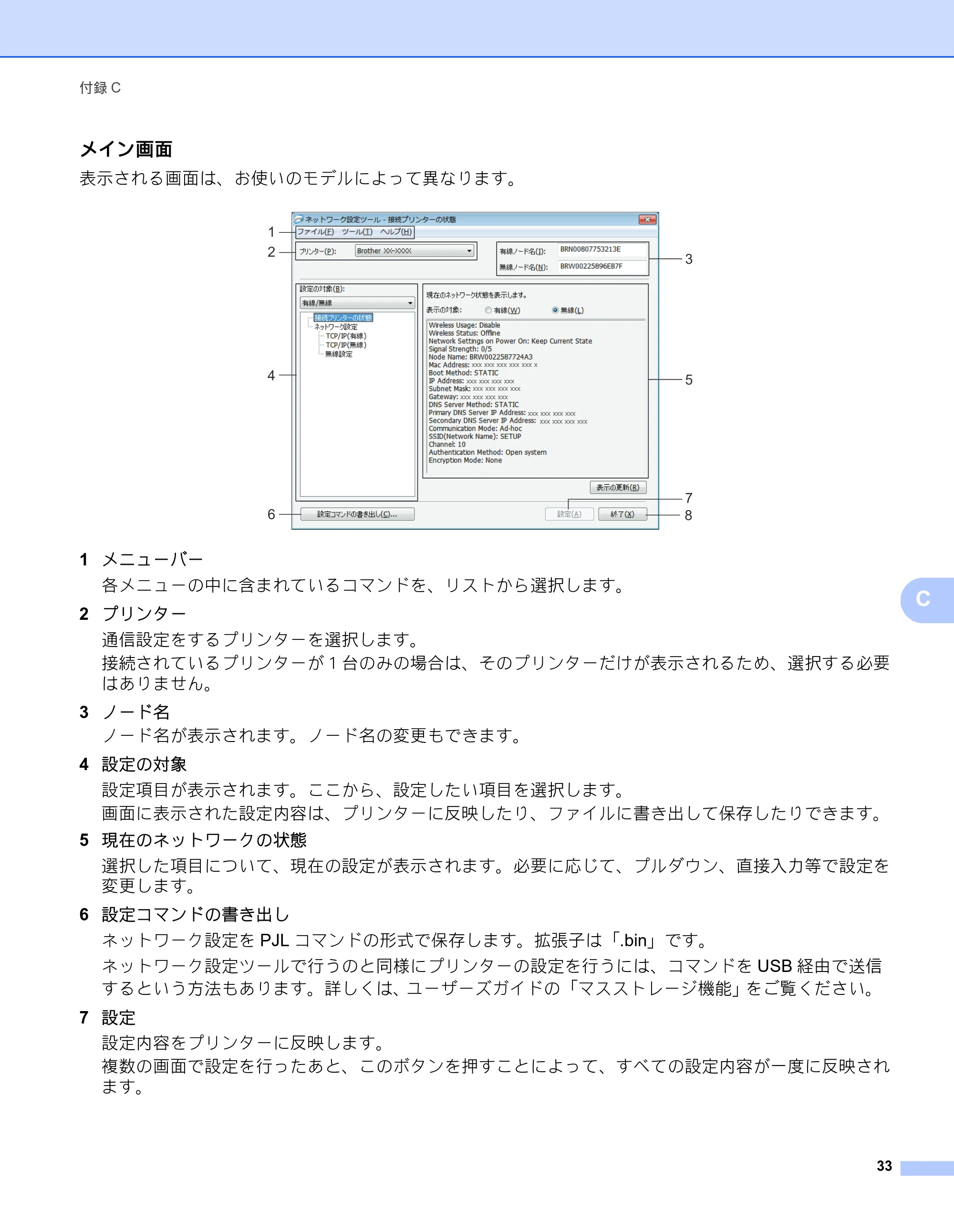The image size is (954, 1232).
Task: Select TCP/IP(有線) tree item
Action: click(x=346, y=336)
